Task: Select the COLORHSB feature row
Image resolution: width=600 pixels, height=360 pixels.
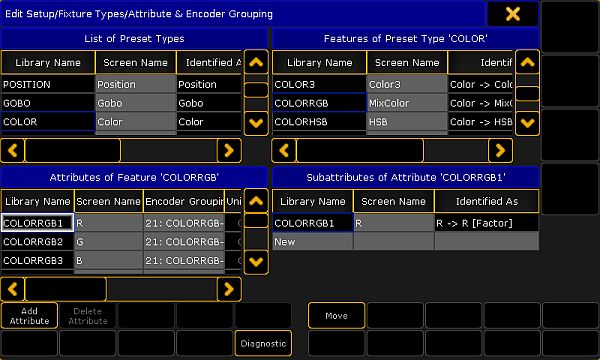Action: [x=393, y=122]
